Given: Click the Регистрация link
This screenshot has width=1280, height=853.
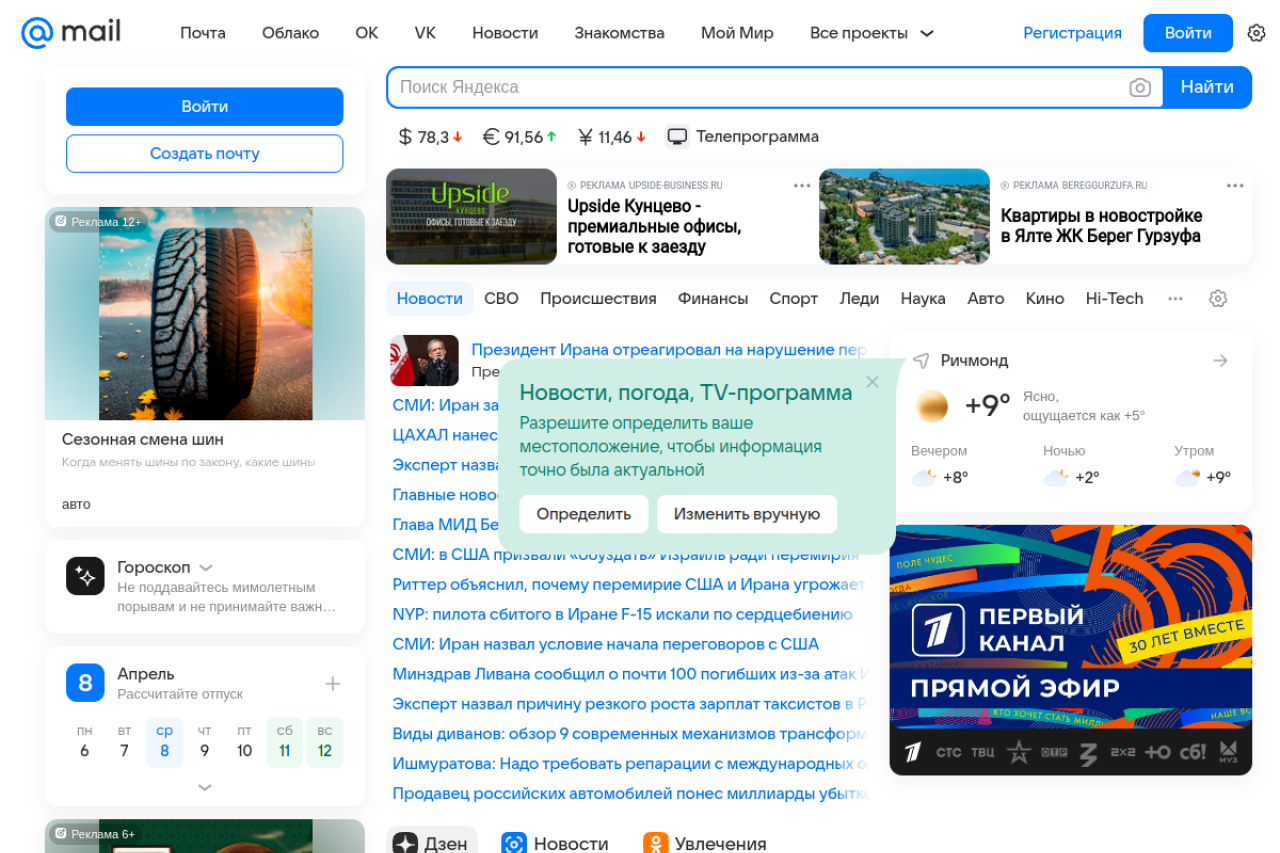Looking at the screenshot, I should pos(1072,33).
